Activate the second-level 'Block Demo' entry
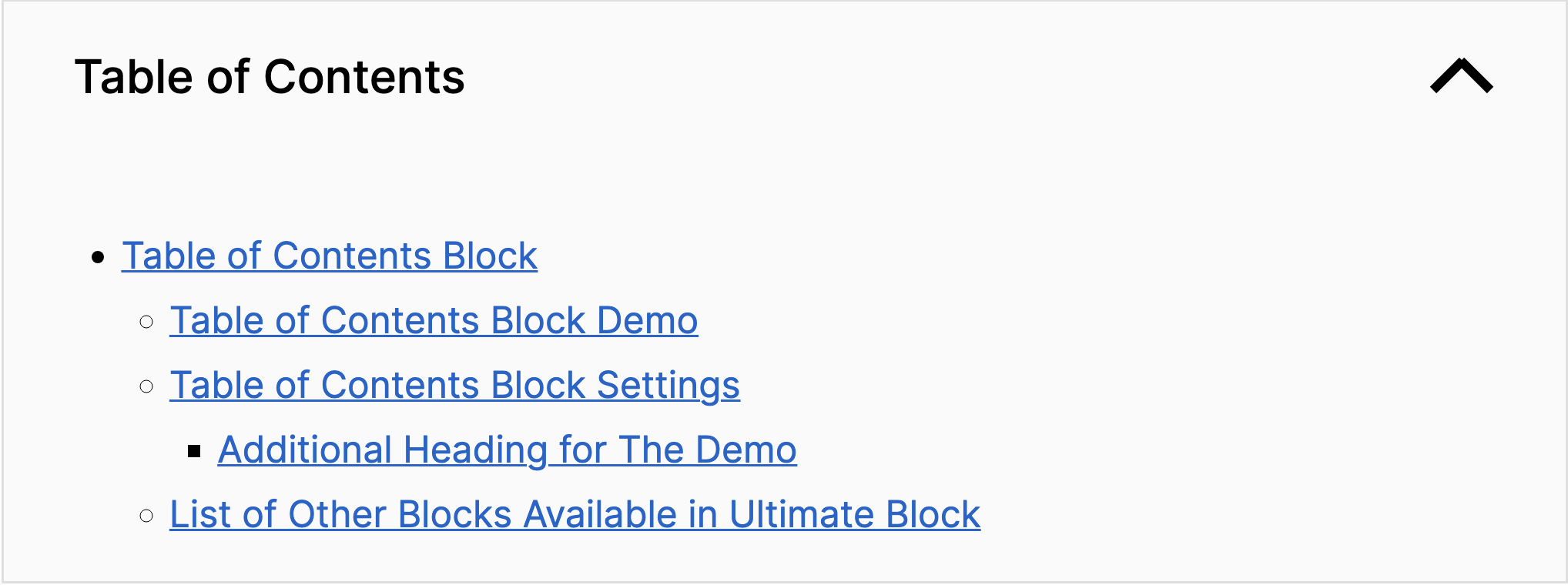1568x585 pixels. coord(434,321)
